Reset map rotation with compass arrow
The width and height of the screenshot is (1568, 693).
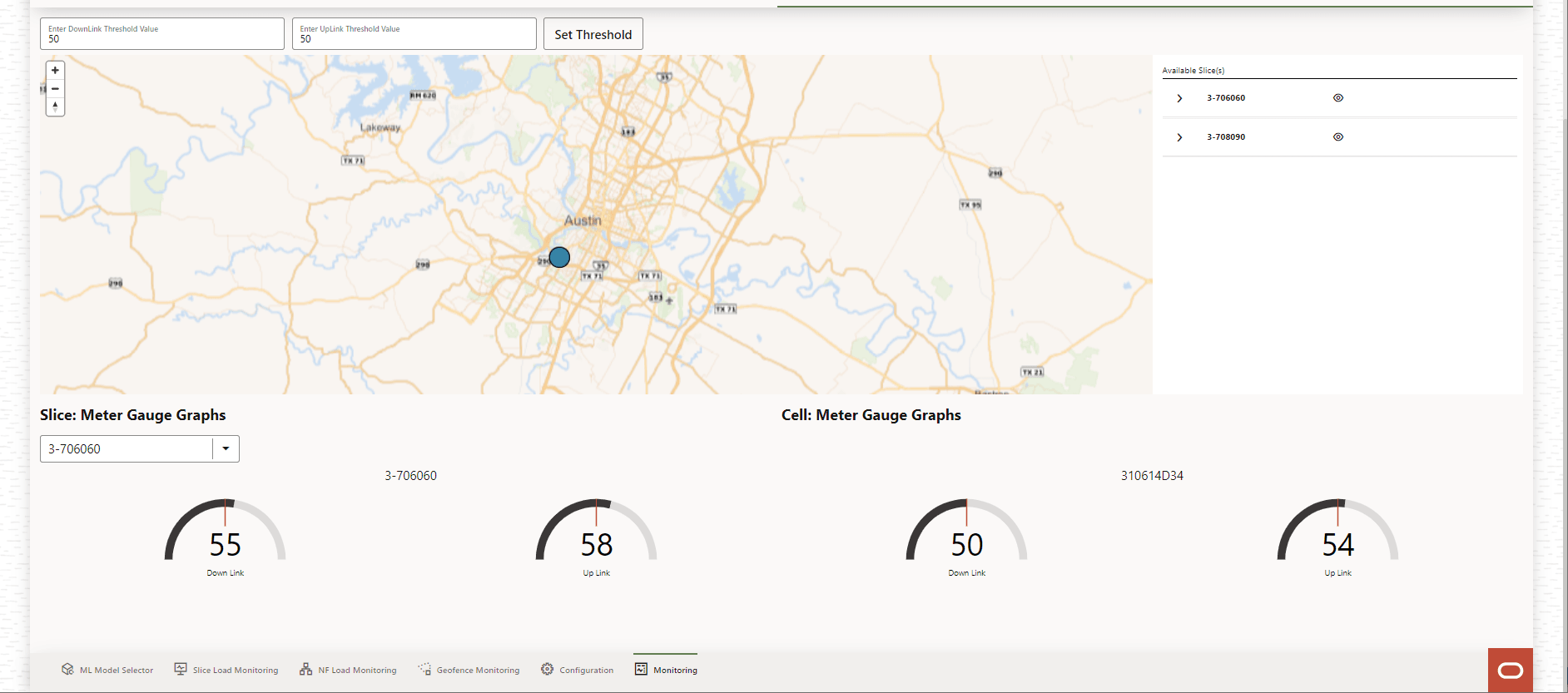(x=55, y=106)
